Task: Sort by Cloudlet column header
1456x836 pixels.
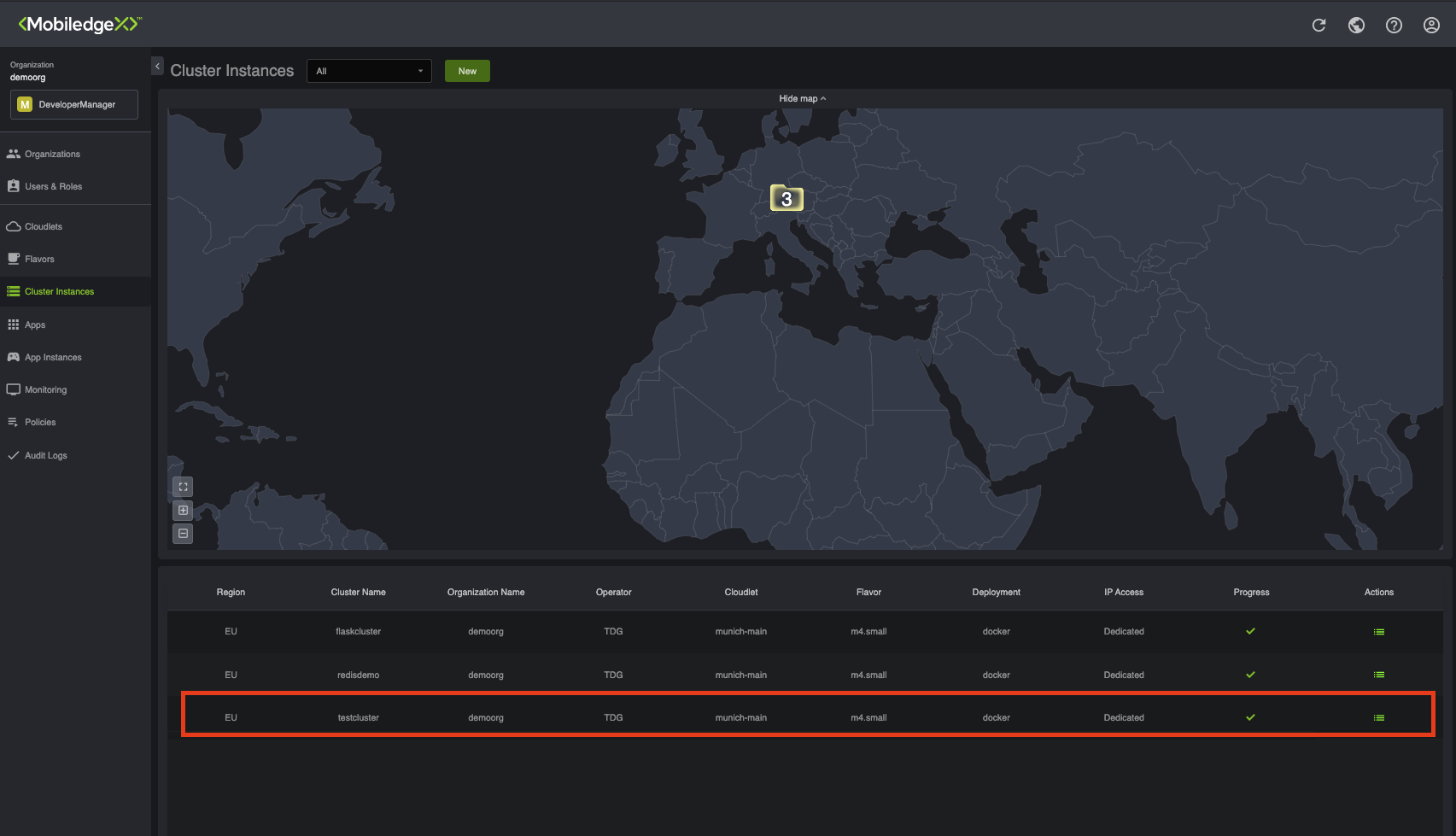Action: point(741,592)
